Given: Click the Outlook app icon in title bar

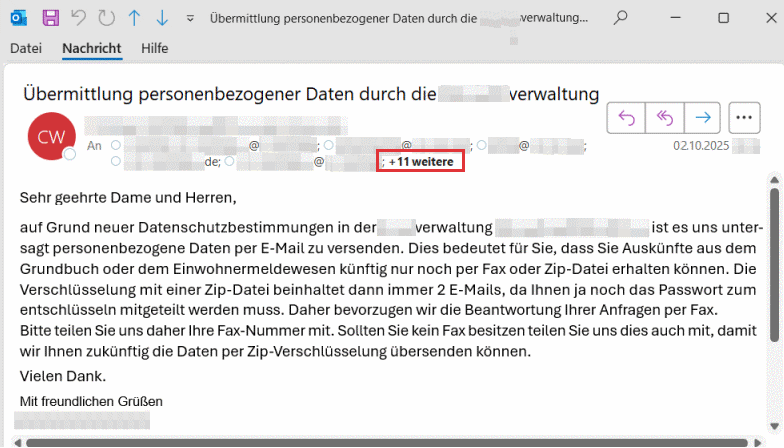Looking at the screenshot, I should click(20, 18).
